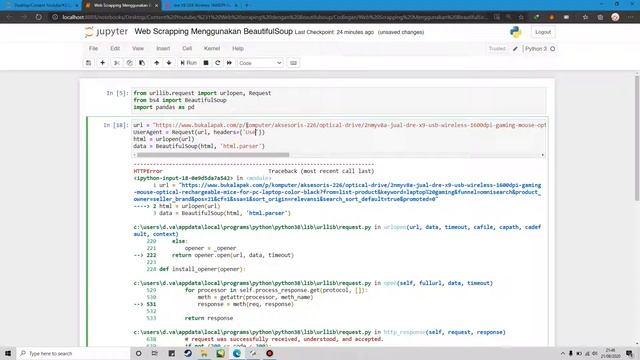This screenshot has width=640, height=360.
Task: Rename the notebook via its title
Action: (x=213, y=31)
